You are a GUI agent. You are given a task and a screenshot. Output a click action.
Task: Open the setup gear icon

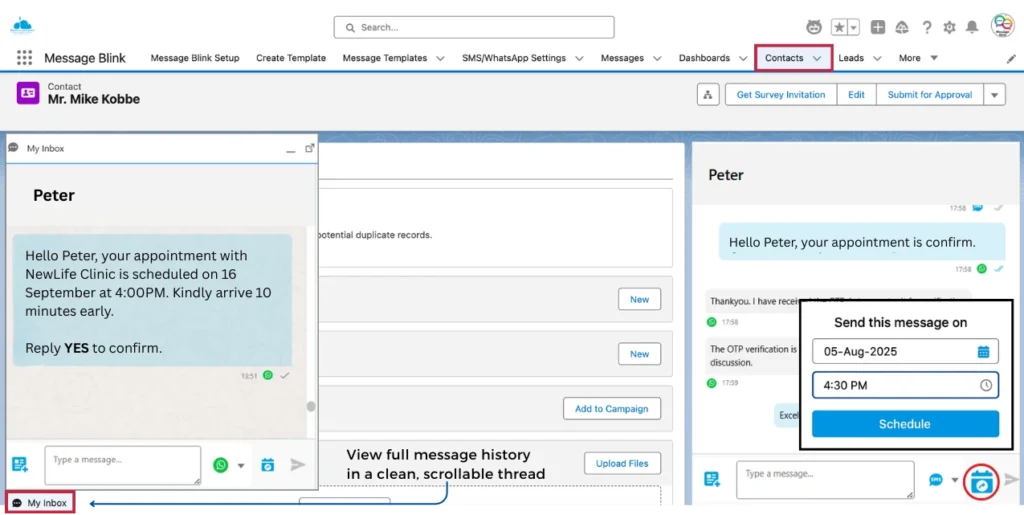[949, 27]
